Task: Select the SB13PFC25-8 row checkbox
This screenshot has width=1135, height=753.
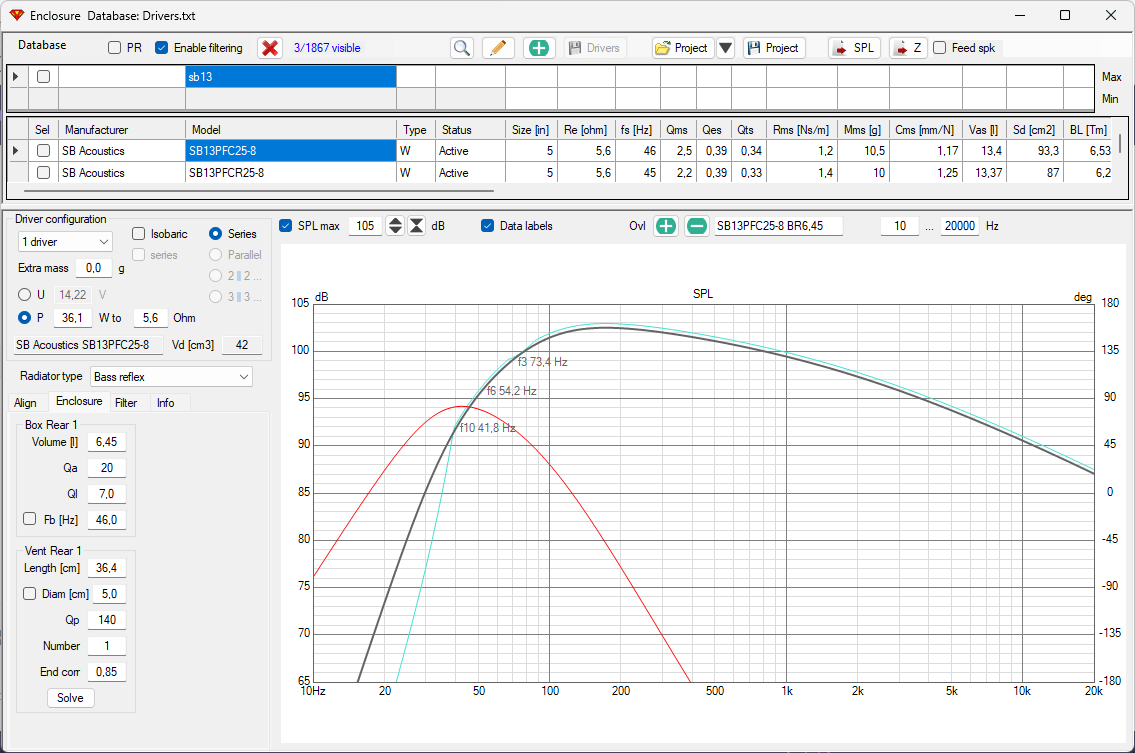Action: click(43, 151)
